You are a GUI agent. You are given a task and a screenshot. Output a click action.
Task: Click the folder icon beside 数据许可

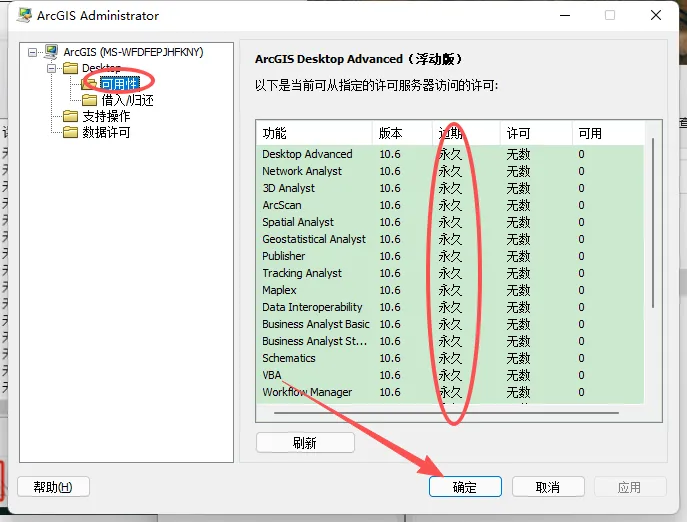click(x=70, y=132)
